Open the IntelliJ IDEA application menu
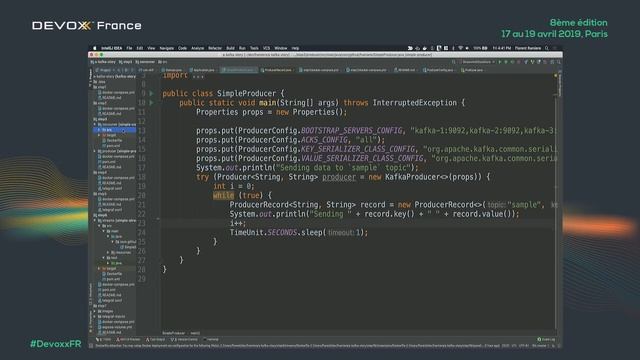 111,48
